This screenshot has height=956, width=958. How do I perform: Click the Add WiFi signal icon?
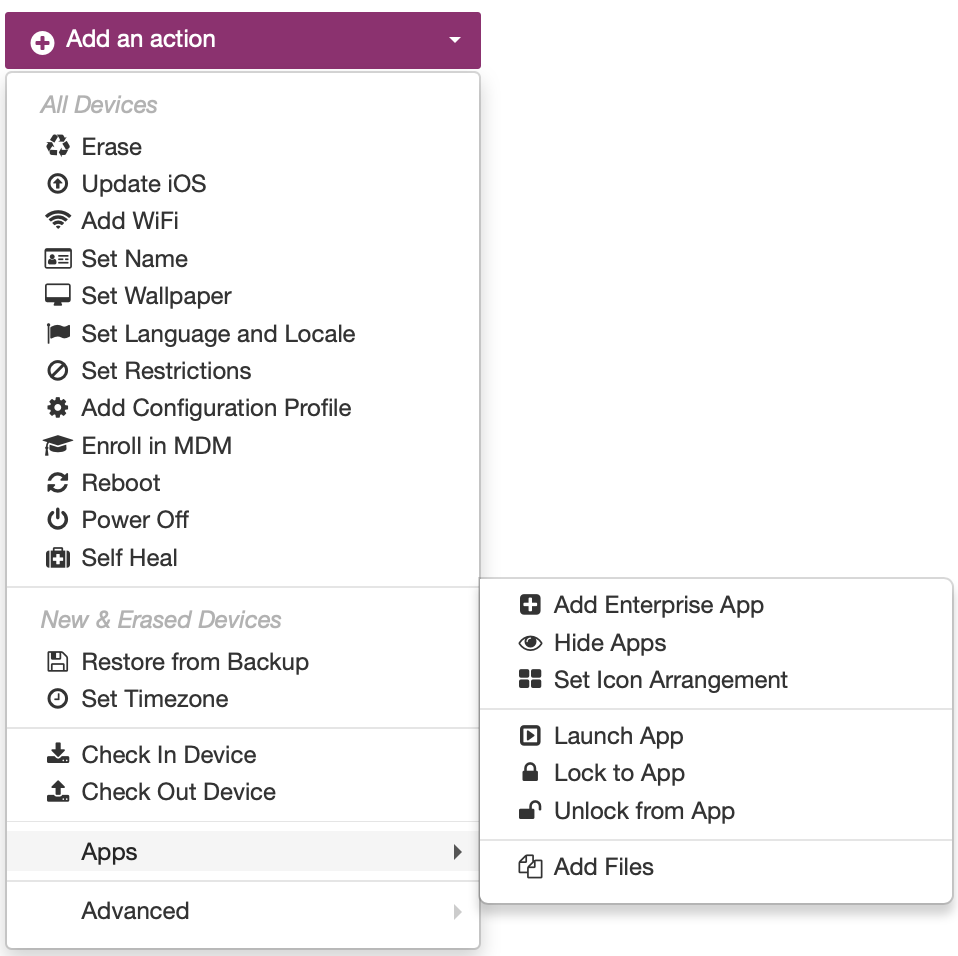pos(57,220)
